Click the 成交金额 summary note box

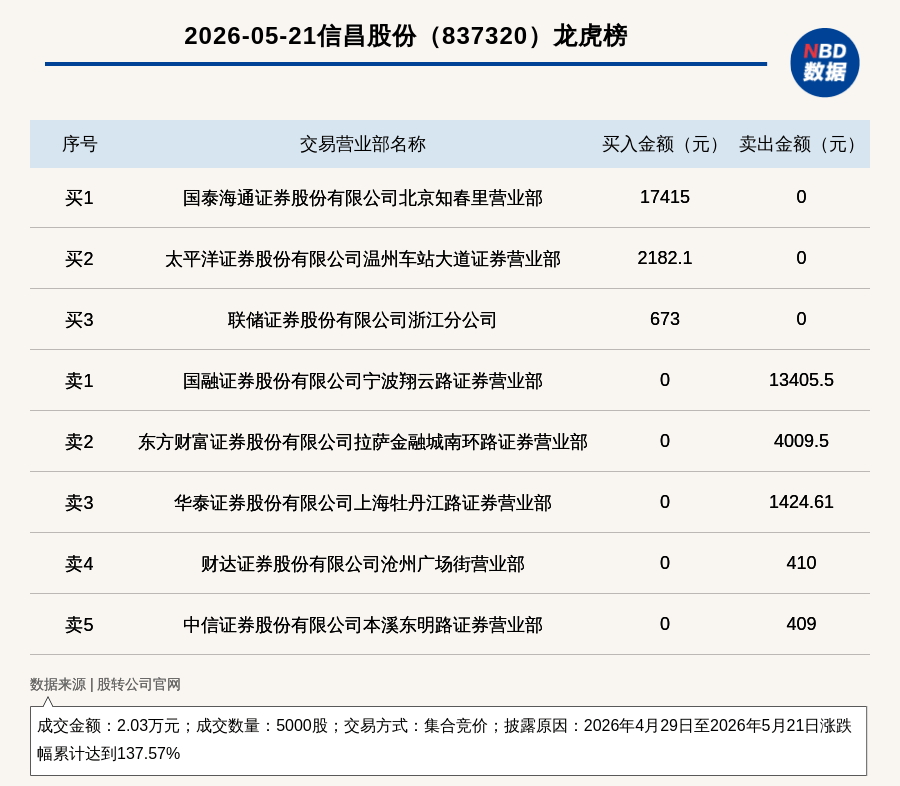pyautogui.click(x=448, y=741)
